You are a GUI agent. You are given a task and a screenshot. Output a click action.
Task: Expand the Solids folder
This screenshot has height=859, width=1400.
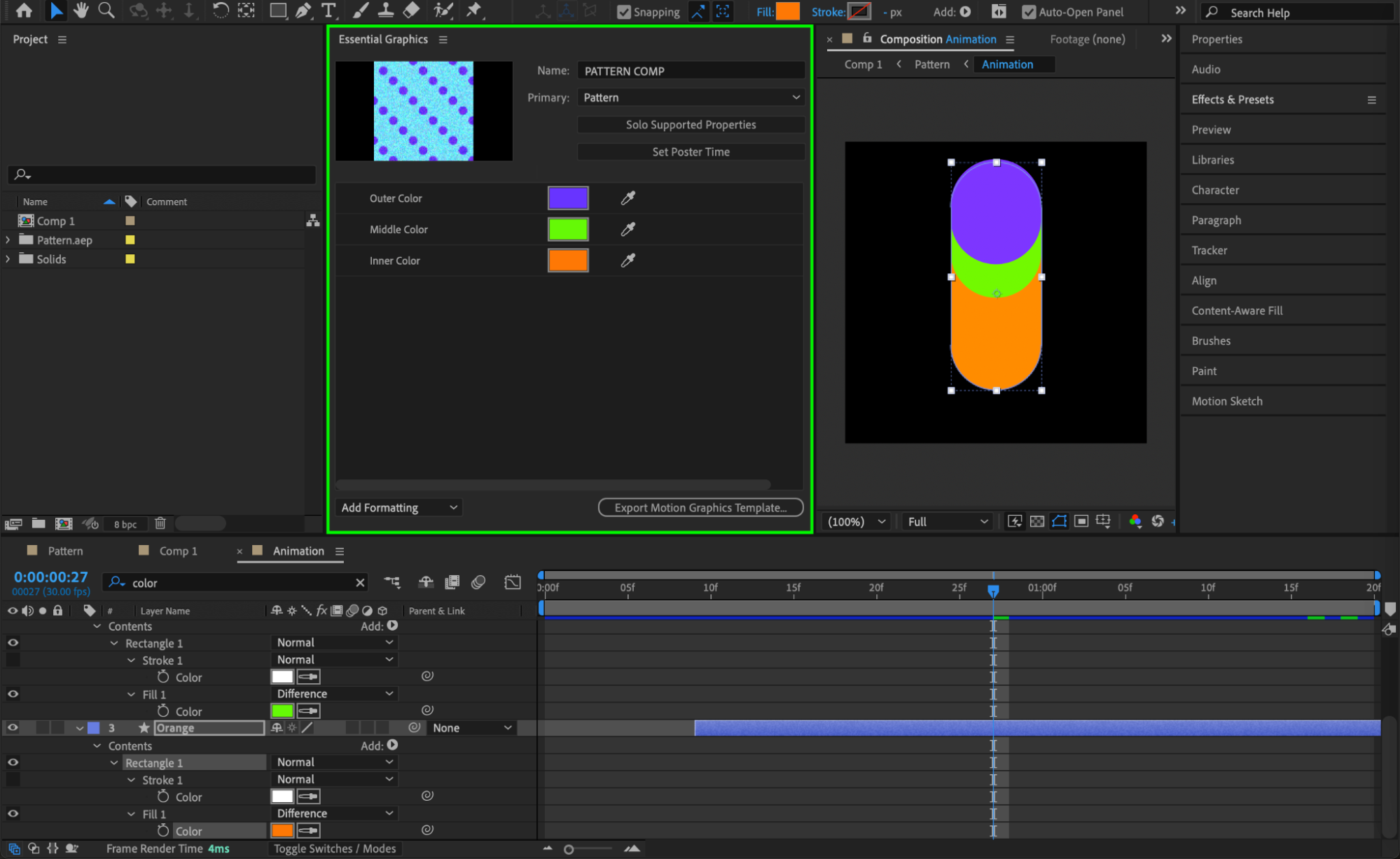pos(8,259)
